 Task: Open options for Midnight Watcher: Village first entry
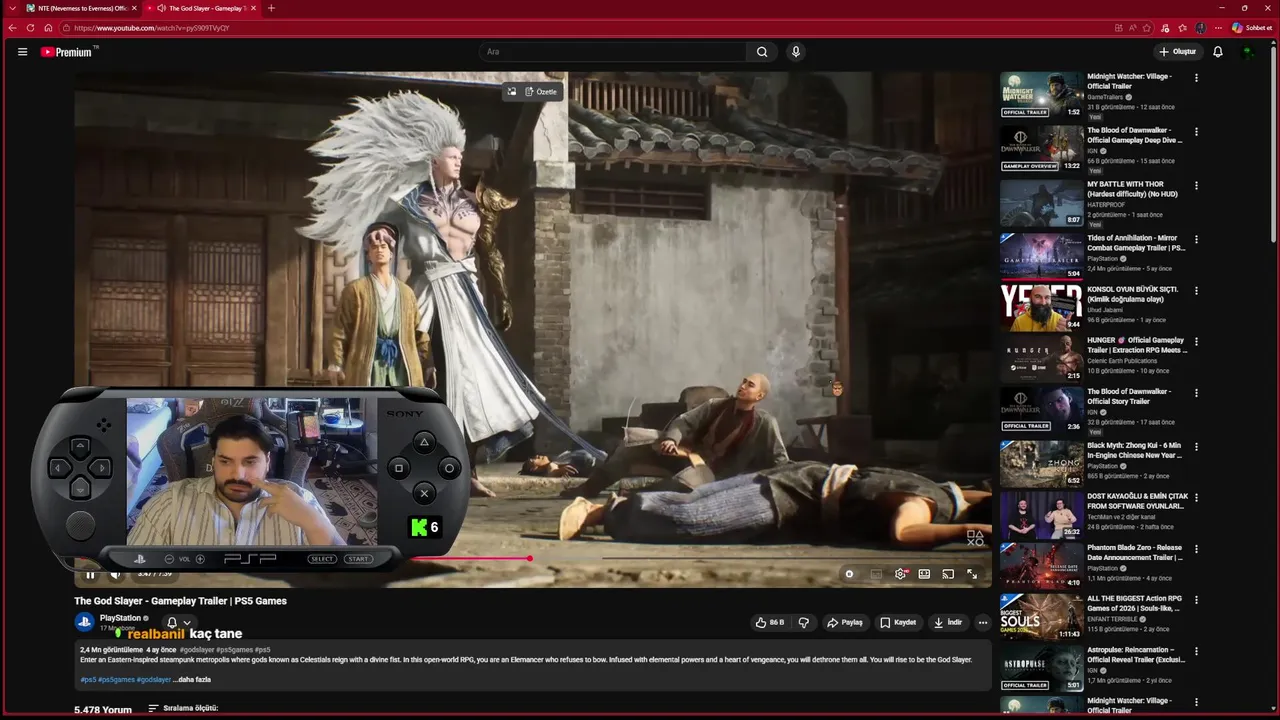pyautogui.click(x=1196, y=78)
